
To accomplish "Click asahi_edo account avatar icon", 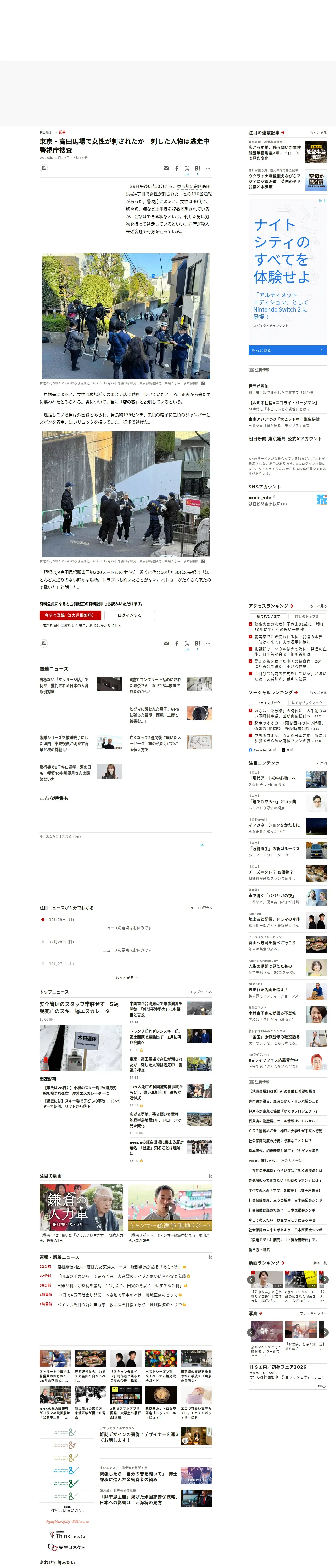I will click(321, 500).
